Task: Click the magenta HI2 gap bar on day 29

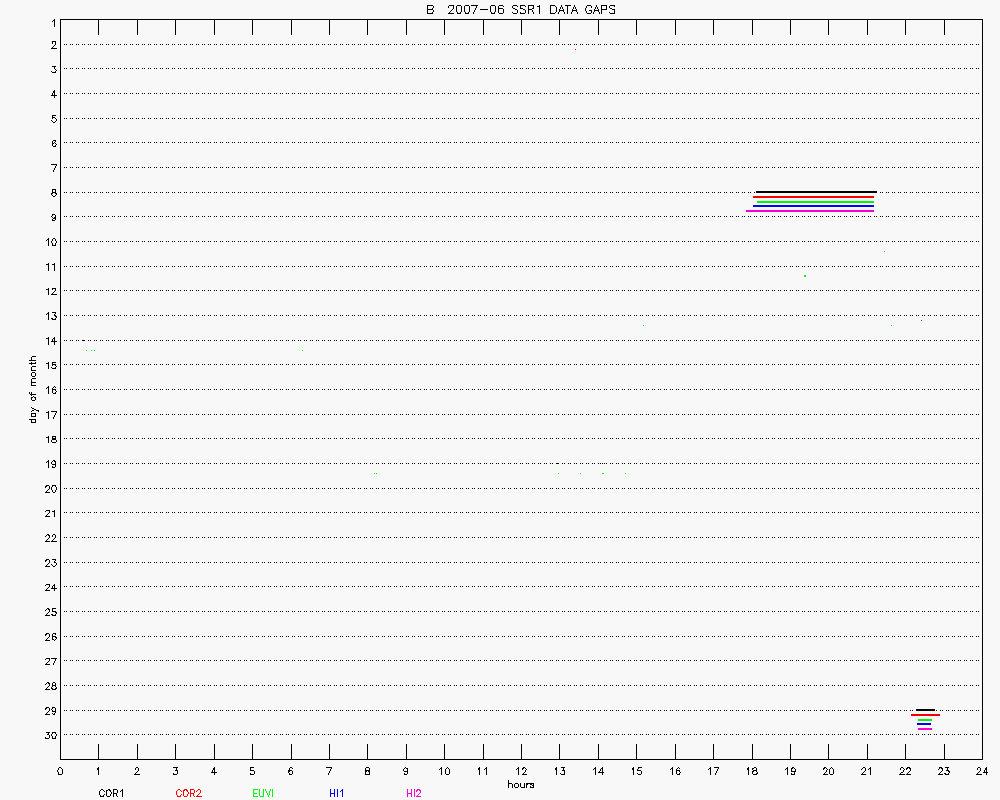Action: click(924, 729)
